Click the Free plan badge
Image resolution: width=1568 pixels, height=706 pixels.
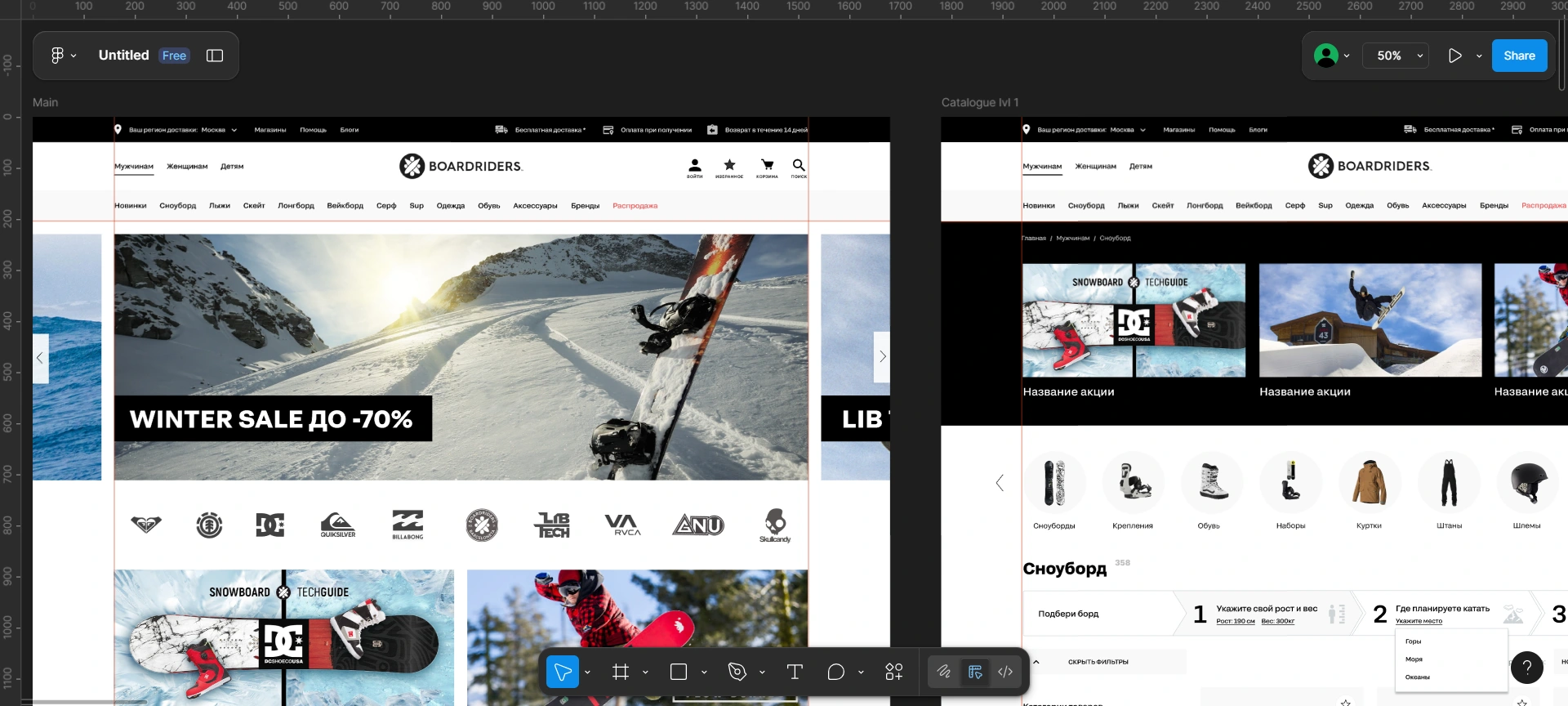pyautogui.click(x=174, y=56)
